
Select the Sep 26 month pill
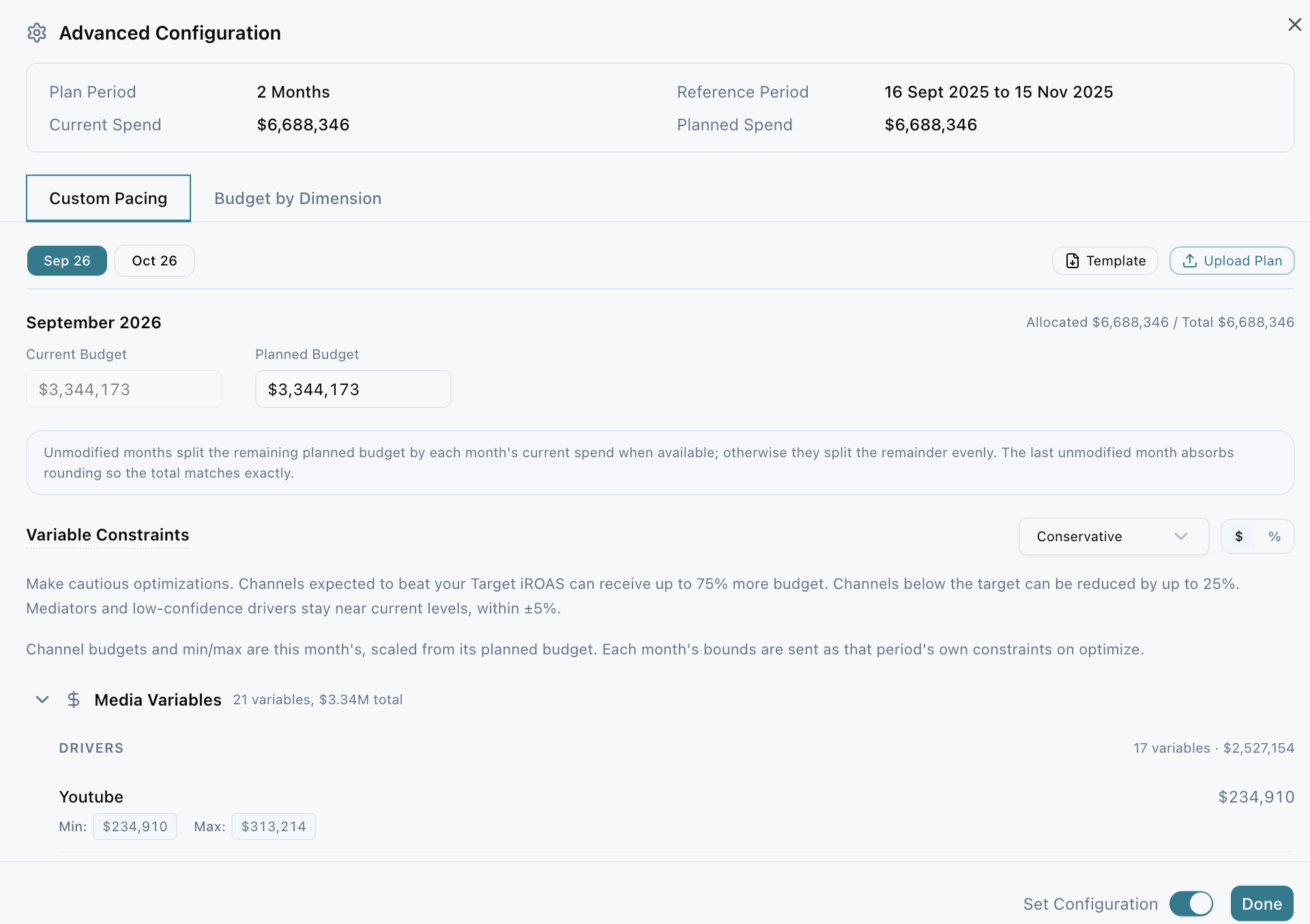(67, 261)
